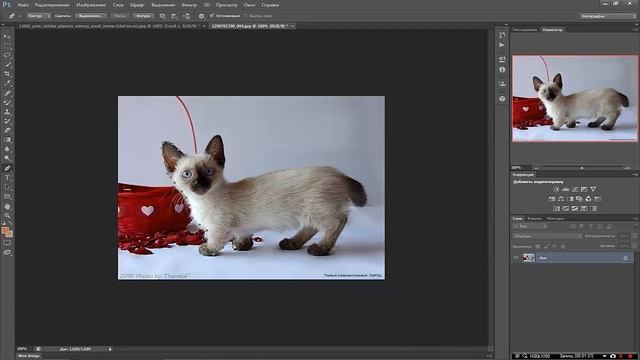Screen dimensions: 640x360
Task: Toggle lock all in Layers lock row
Action: [x=563, y=246]
